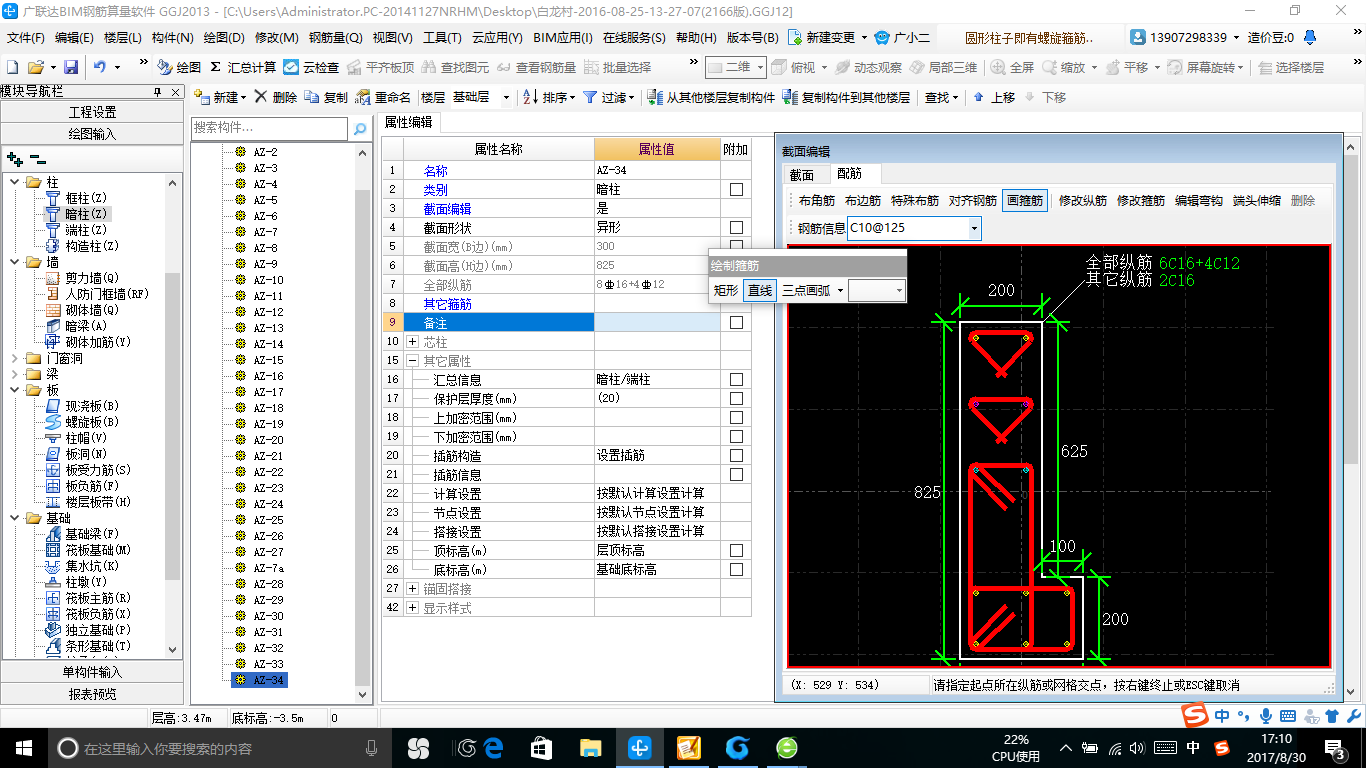Click 重命名 rename icon
Image resolution: width=1366 pixels, height=768 pixels.
[x=384, y=97]
